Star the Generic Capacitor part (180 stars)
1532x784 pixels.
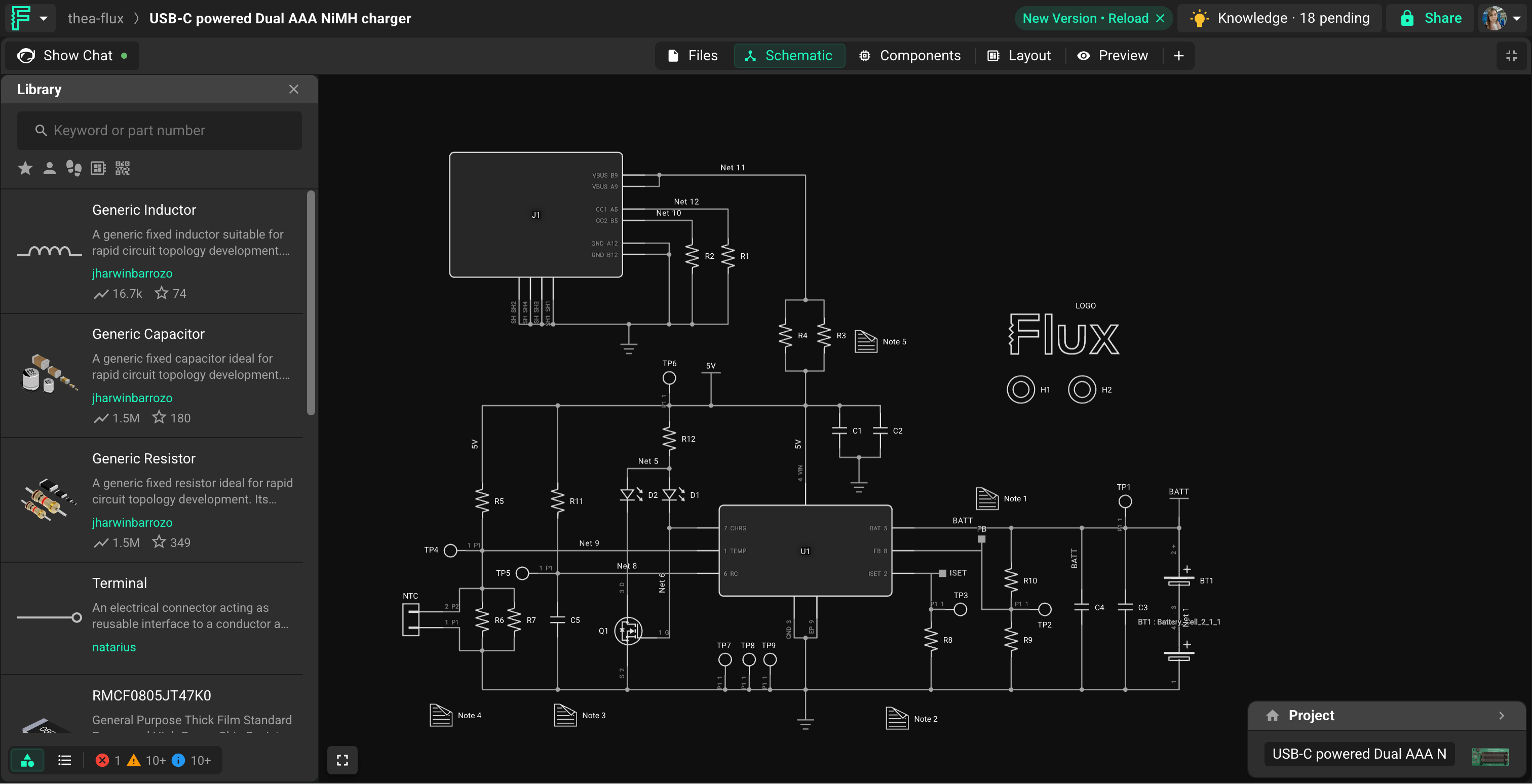(x=159, y=418)
